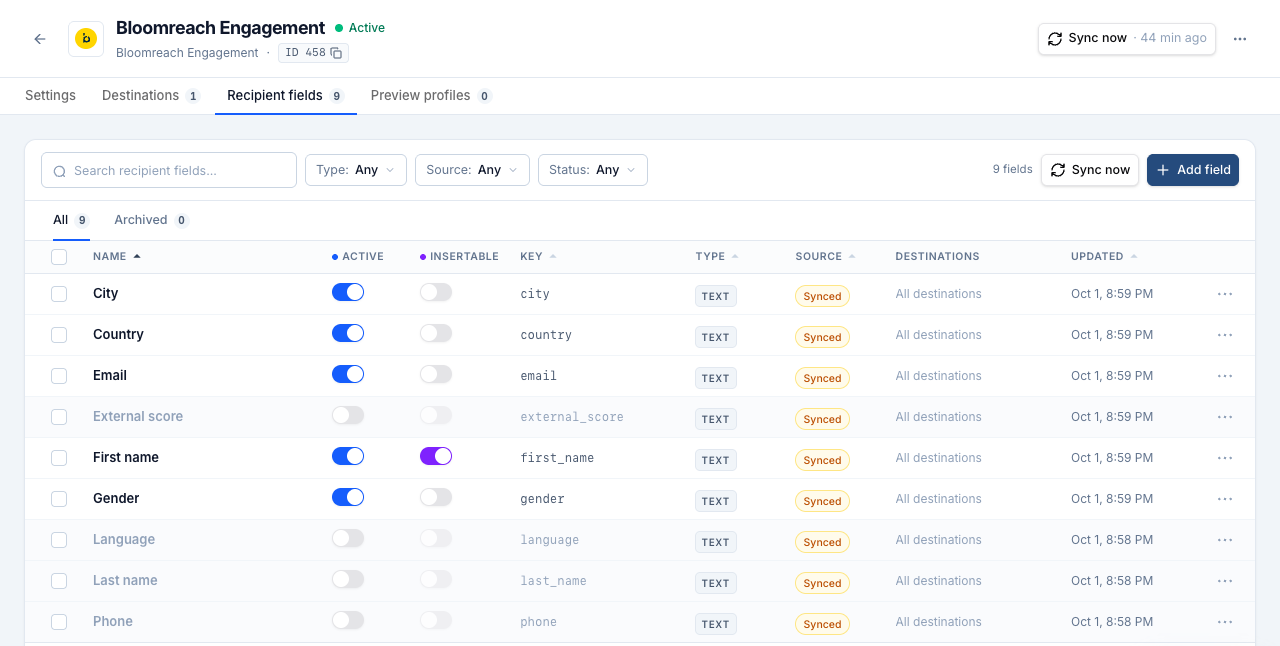
Task: Click the Bloomreach Engagement logo icon
Action: point(86,39)
